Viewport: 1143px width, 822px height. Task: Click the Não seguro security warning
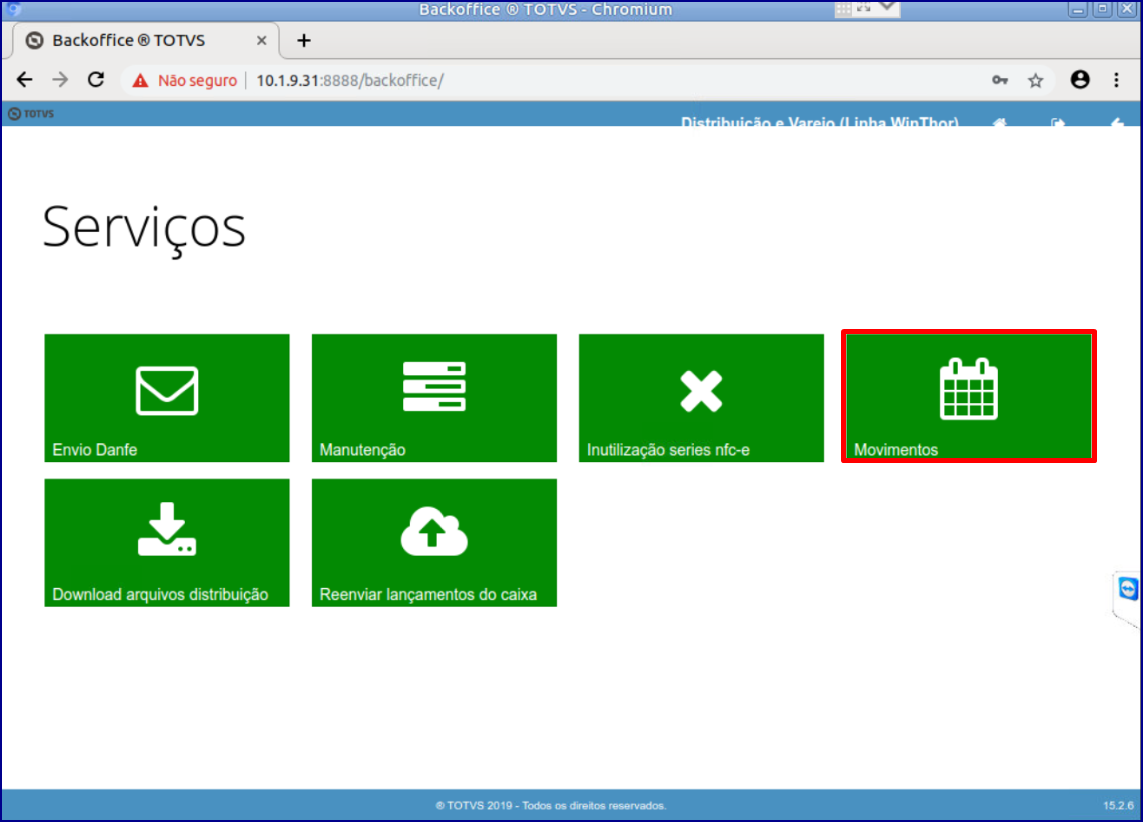pos(185,81)
